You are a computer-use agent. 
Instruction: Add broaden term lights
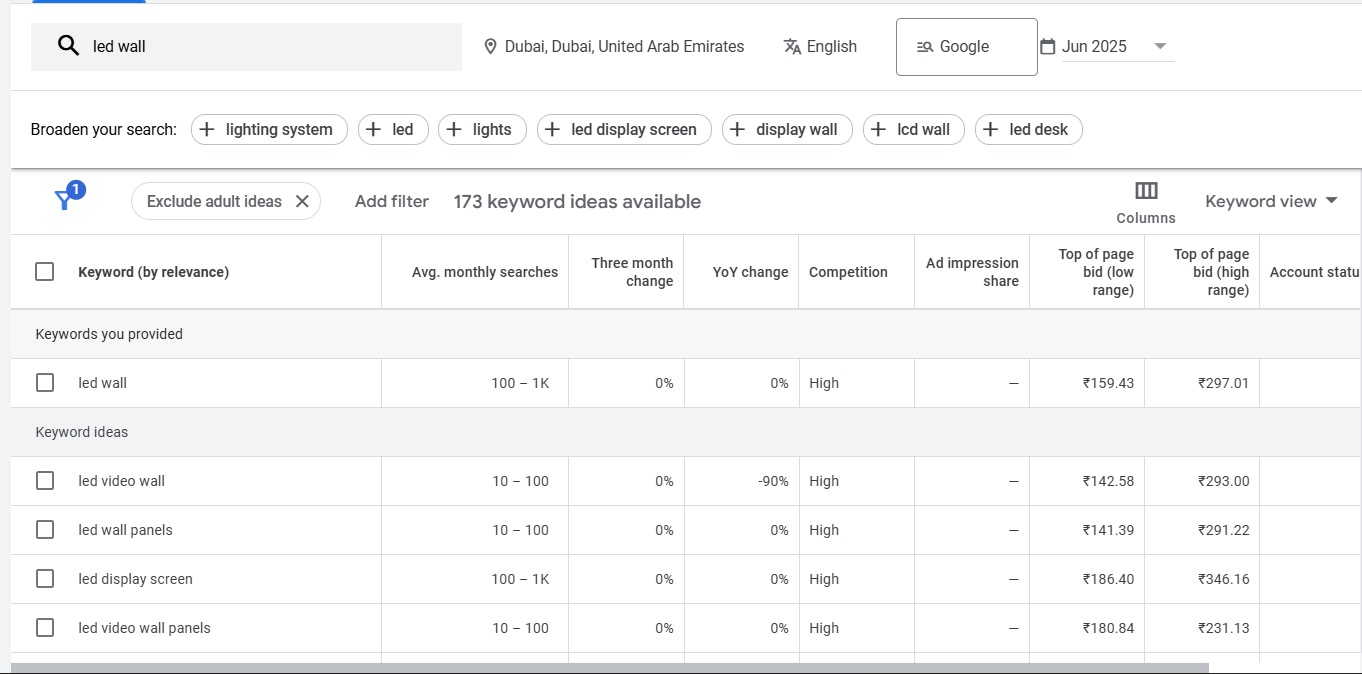(482, 129)
